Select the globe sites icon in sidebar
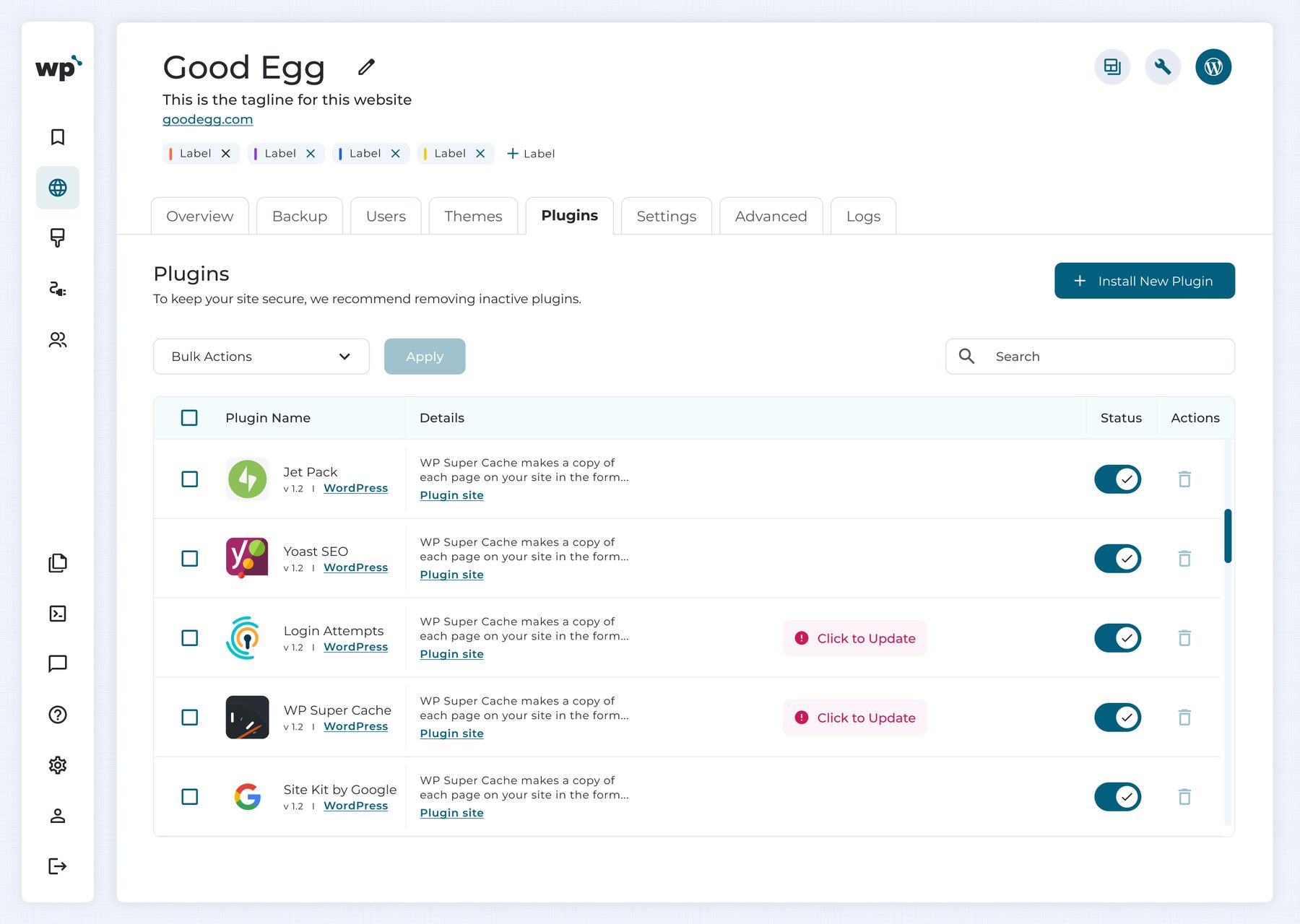The image size is (1300, 924). (58, 188)
